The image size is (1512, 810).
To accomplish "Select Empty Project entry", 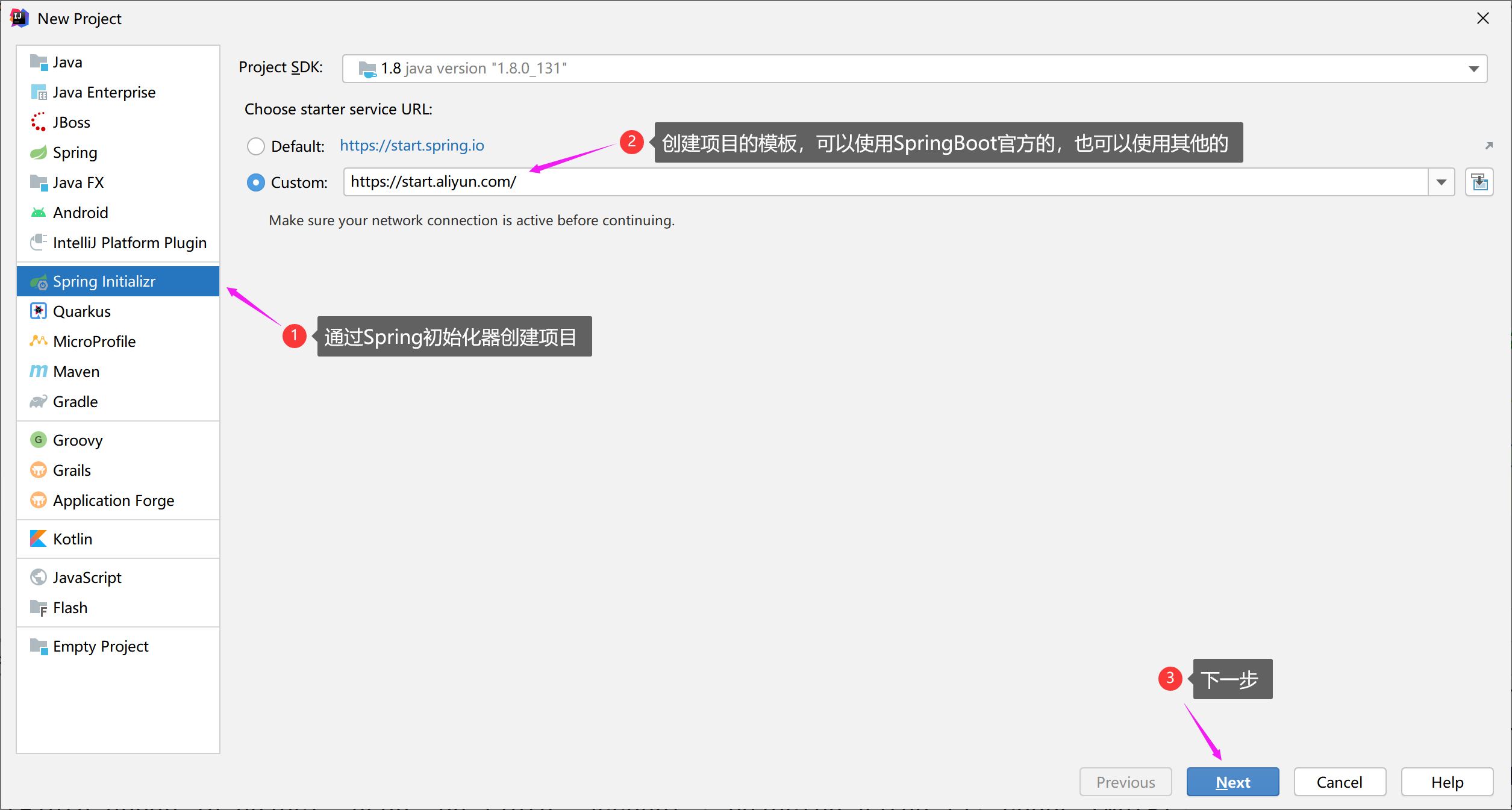I will pyautogui.click(x=118, y=646).
